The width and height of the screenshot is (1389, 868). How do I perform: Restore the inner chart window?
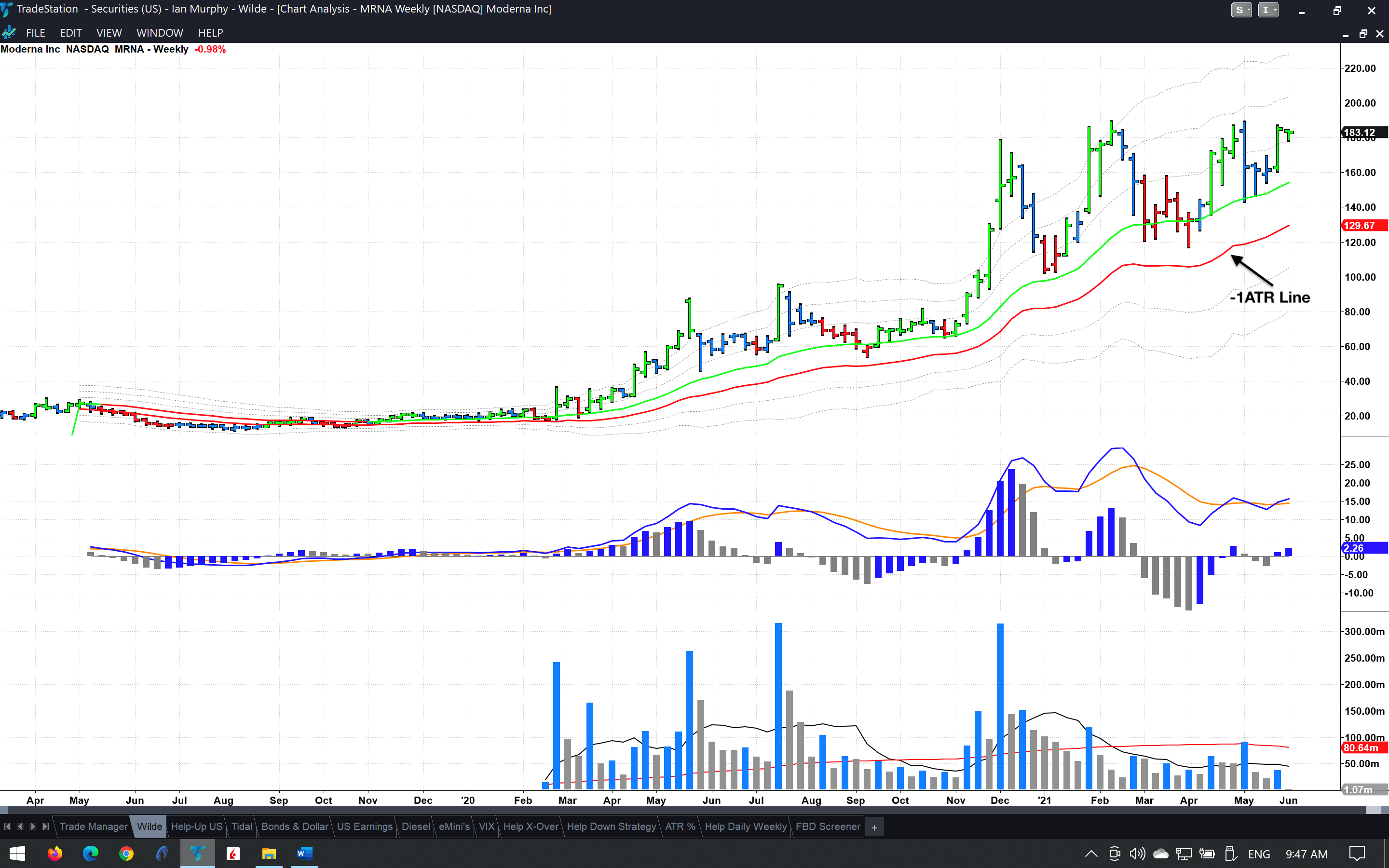pos(1362,34)
